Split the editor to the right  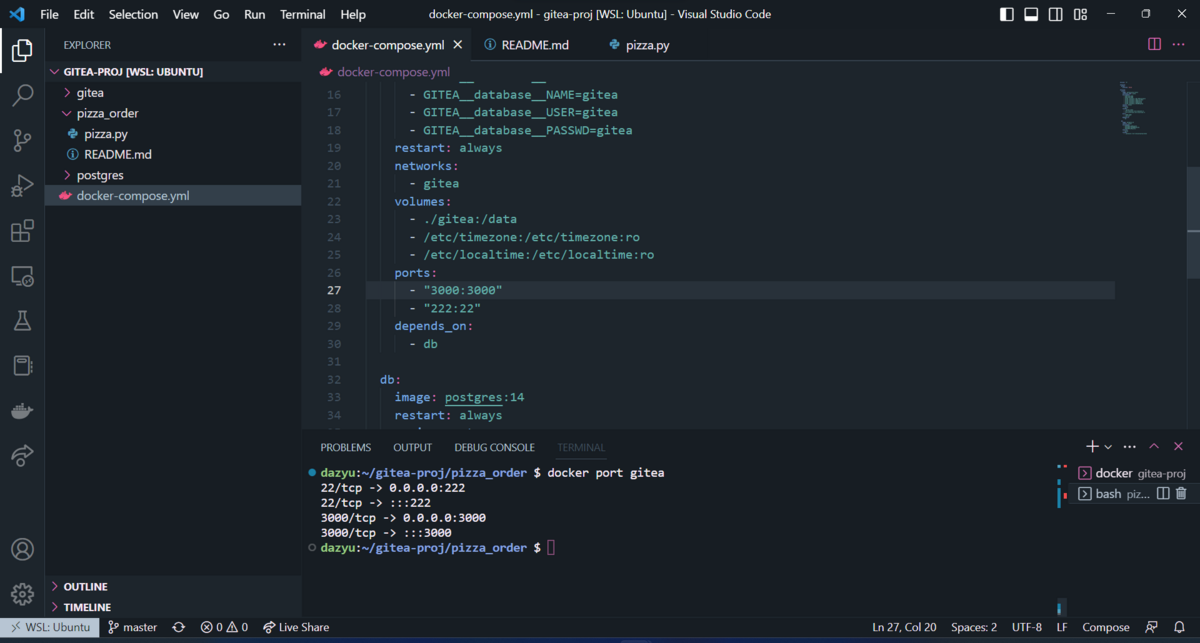[1154, 45]
